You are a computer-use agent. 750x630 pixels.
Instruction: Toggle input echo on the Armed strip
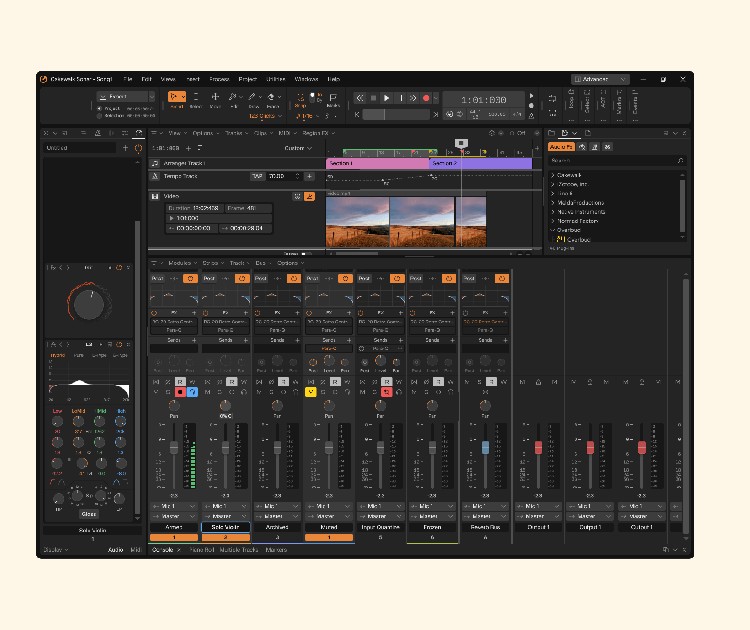192,392
